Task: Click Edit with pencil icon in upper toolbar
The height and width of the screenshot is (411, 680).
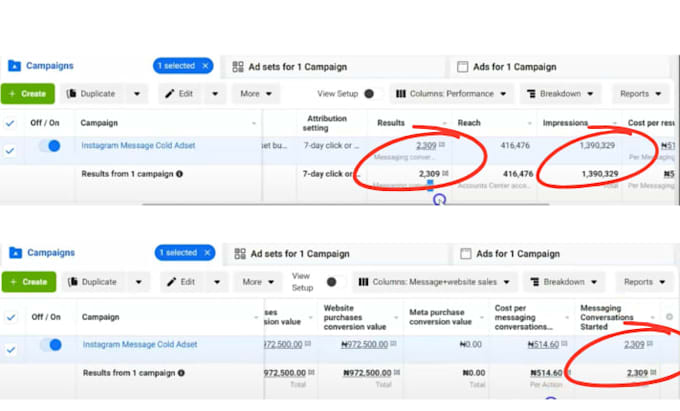Action: 179,94
